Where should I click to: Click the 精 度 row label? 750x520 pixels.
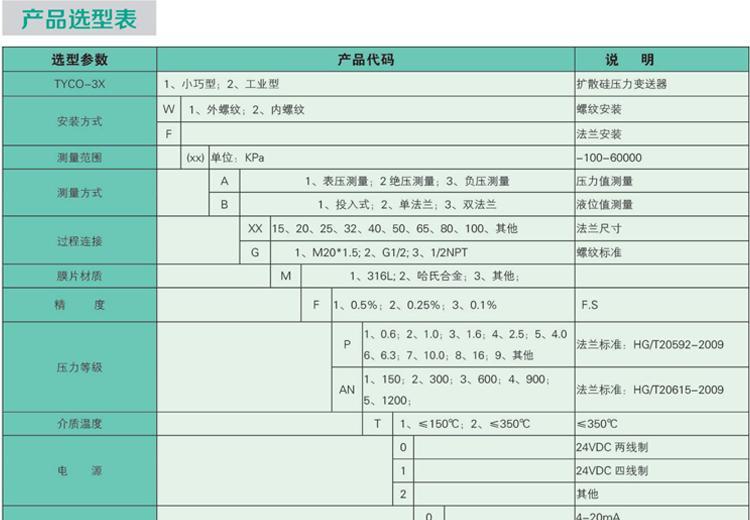pyautogui.click(x=79, y=305)
